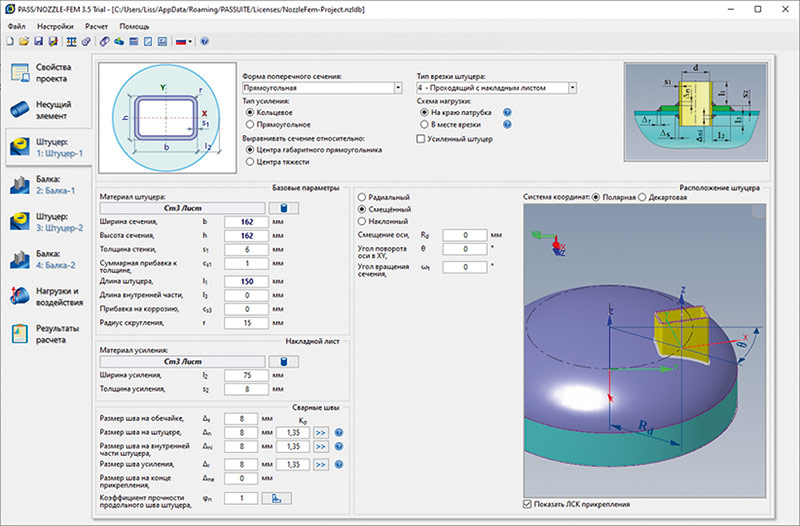Select Штуцер-1 in the sidebar
Image resolution: width=800 pixels, height=526 pixels.
pos(47,147)
